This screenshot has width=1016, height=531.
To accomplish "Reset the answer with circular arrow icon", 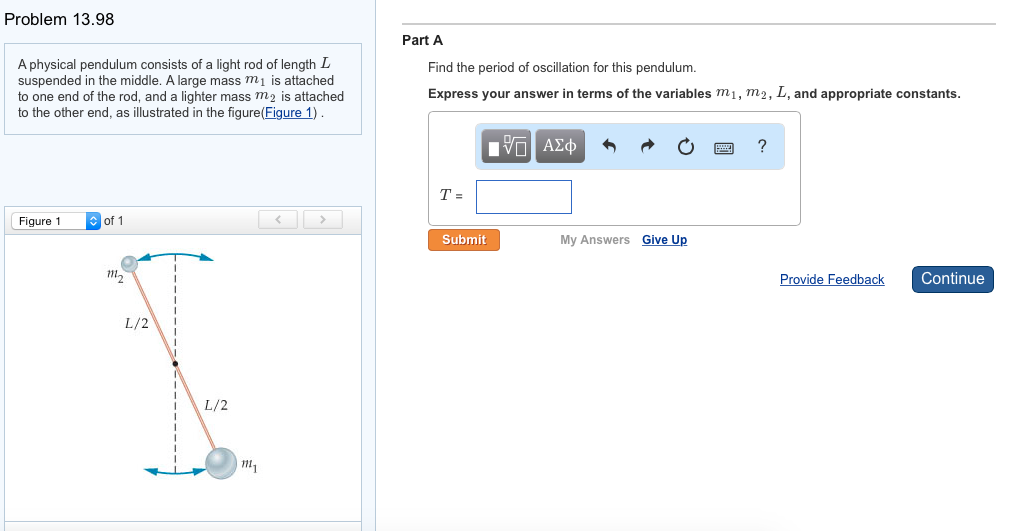I will [685, 147].
